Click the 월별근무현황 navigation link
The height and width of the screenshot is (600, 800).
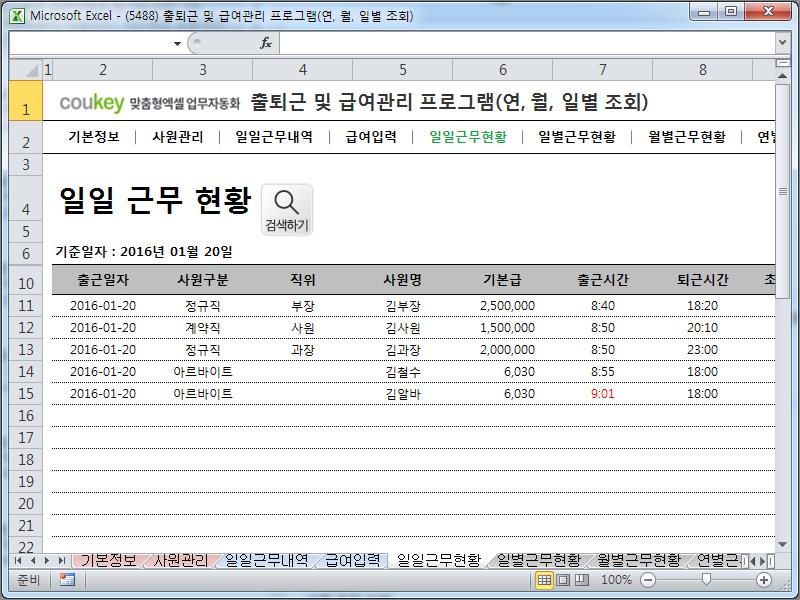pos(687,137)
